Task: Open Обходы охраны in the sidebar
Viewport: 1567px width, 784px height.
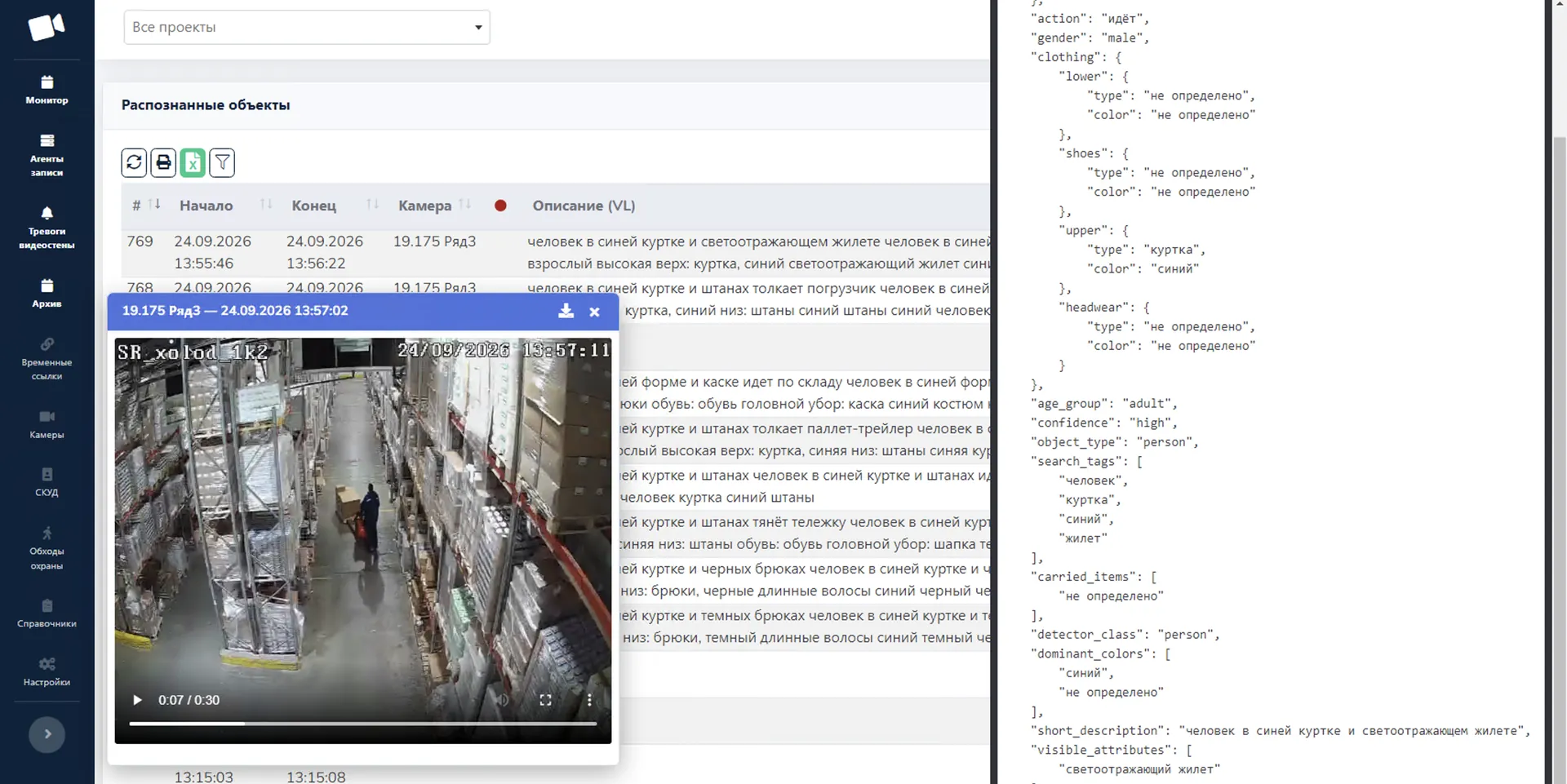Action: [x=47, y=547]
